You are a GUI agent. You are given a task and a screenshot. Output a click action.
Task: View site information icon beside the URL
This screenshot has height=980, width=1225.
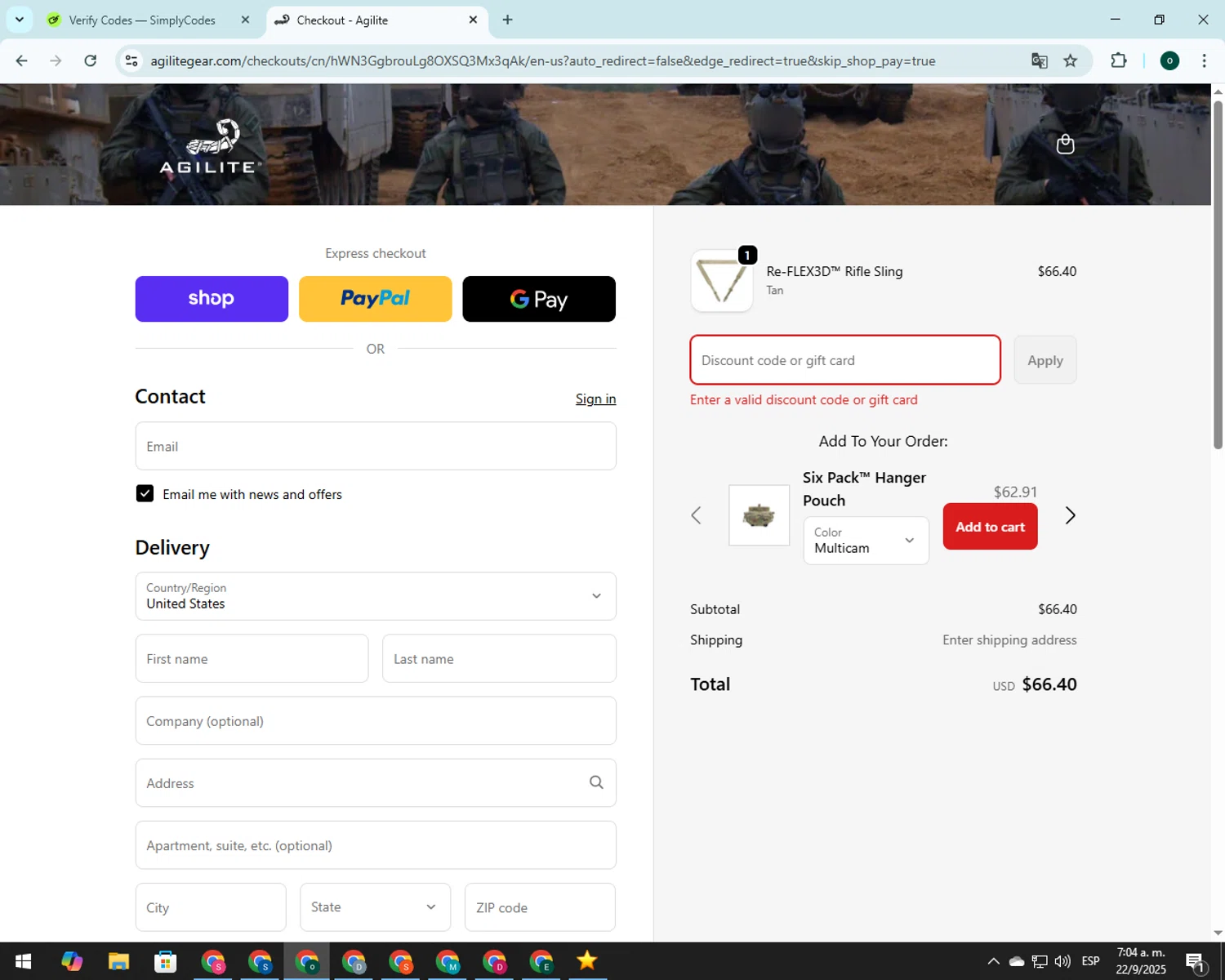click(x=131, y=60)
